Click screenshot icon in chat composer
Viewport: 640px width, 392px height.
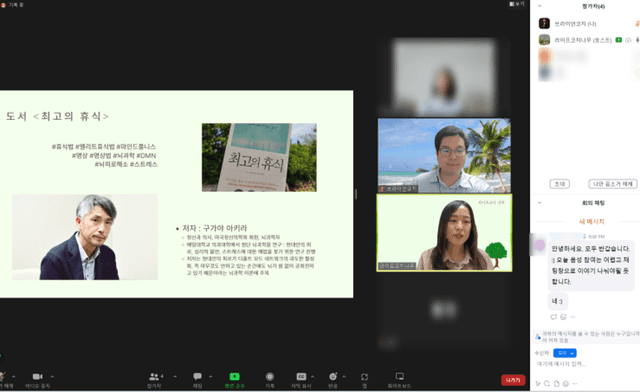coord(547,384)
